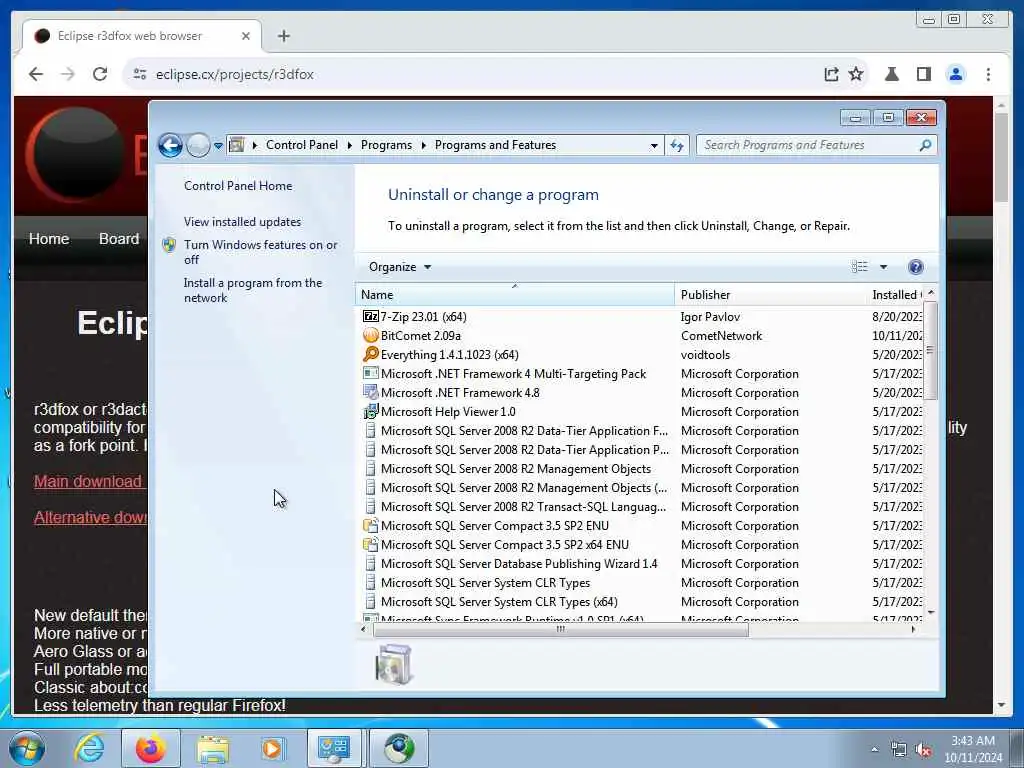This screenshot has width=1024, height=768.
Task: Open the Windows Start orb
Action: pos(27,748)
